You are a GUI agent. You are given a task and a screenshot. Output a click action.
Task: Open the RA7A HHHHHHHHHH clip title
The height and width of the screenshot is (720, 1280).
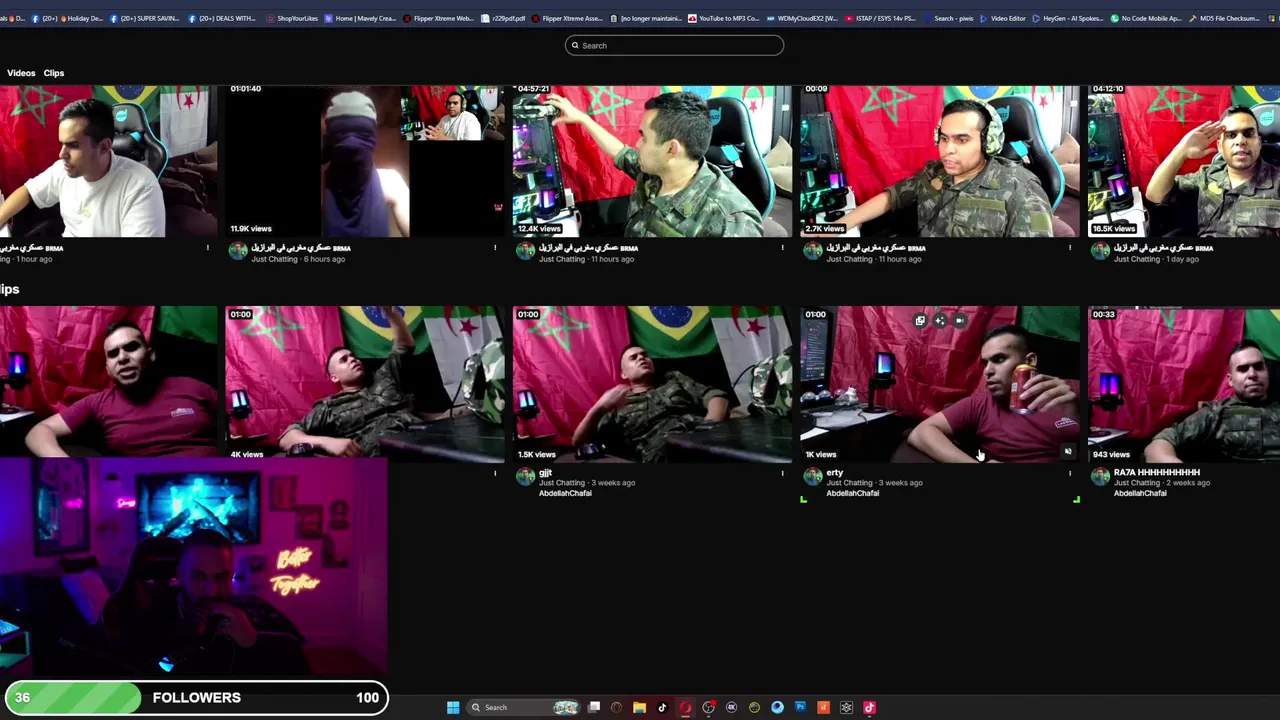tap(1156, 472)
